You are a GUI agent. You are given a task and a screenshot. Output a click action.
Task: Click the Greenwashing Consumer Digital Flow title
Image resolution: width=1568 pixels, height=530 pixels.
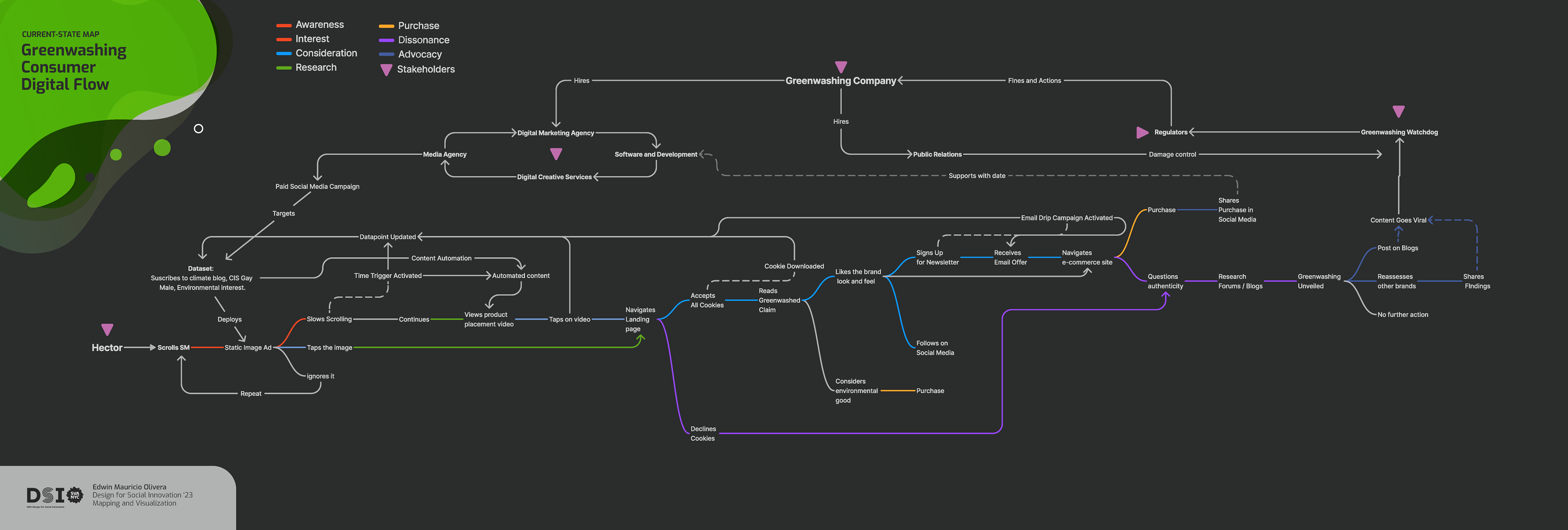pos(73,67)
